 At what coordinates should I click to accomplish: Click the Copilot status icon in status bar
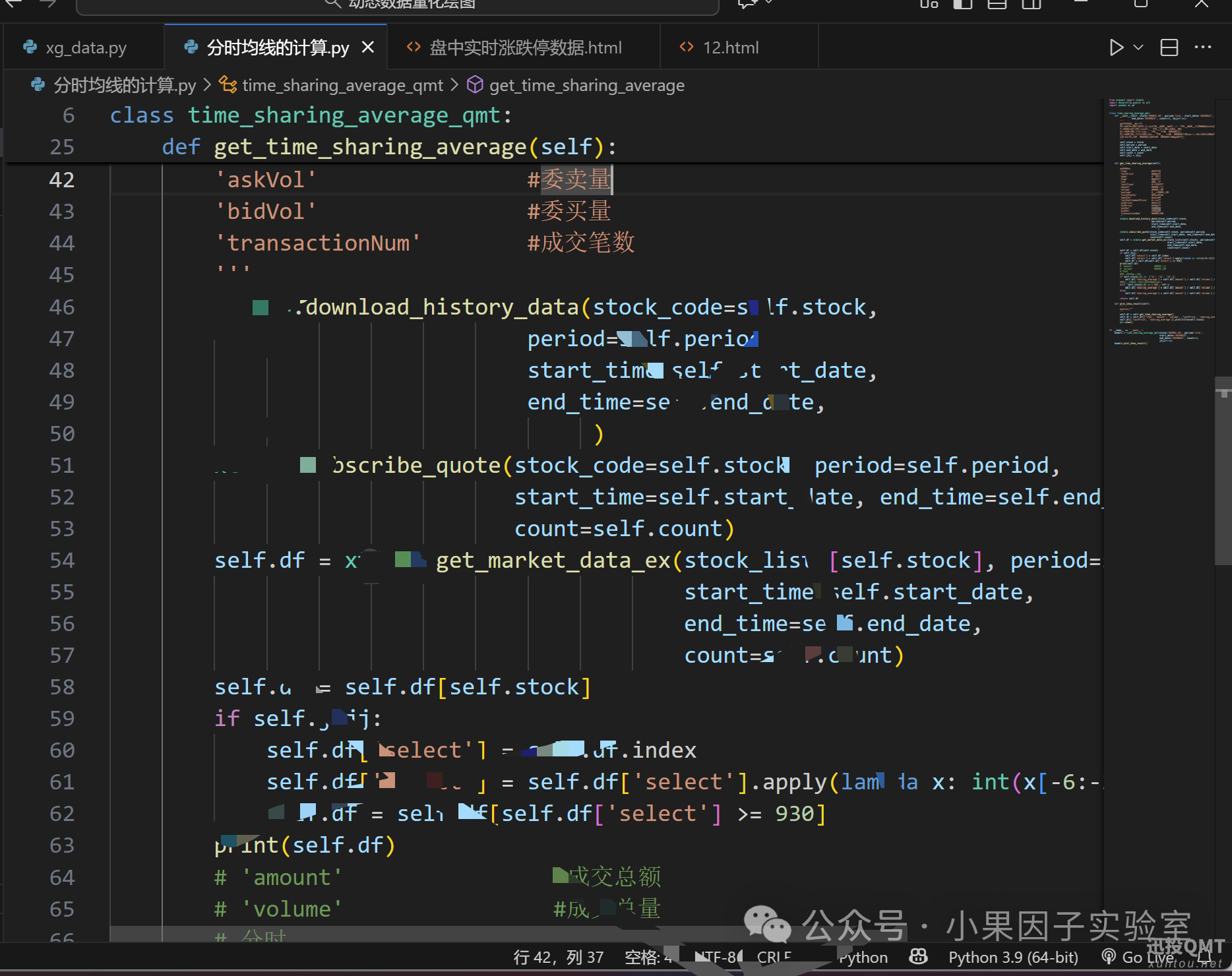click(x=918, y=957)
